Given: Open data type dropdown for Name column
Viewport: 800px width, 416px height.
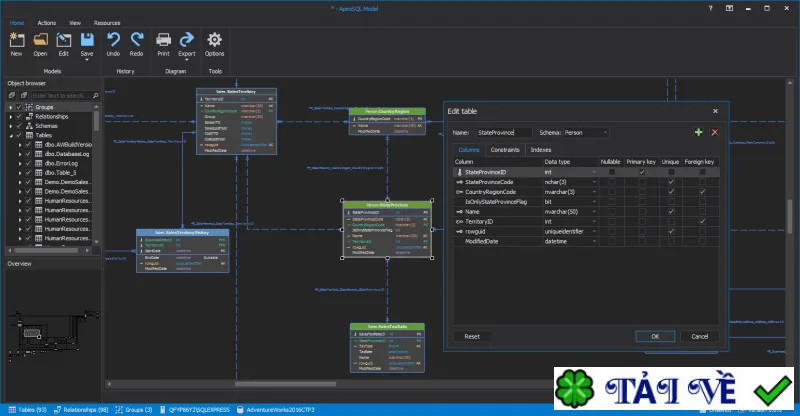Looking at the screenshot, I should (594, 212).
